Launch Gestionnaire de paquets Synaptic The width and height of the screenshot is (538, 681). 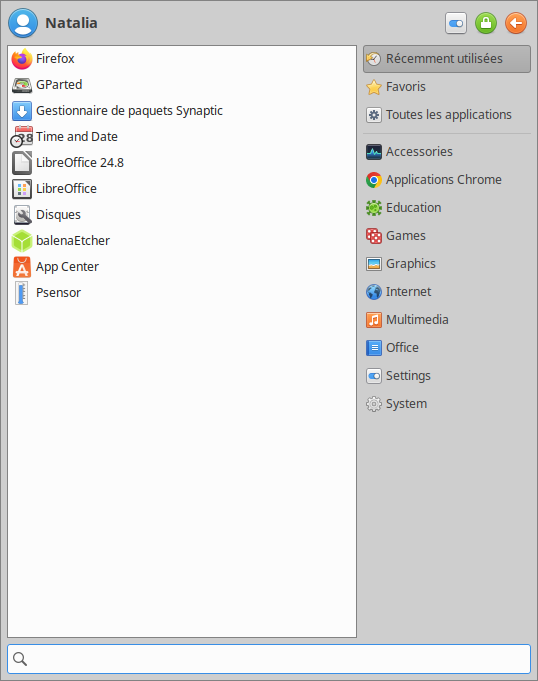pos(129,111)
